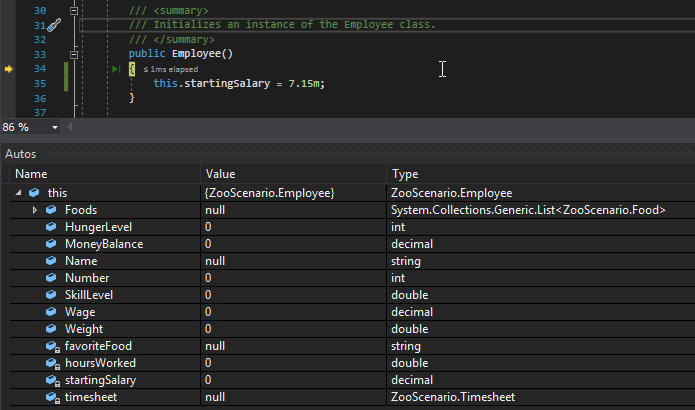Click the private field icon next to startingSalary

[x=52, y=380]
